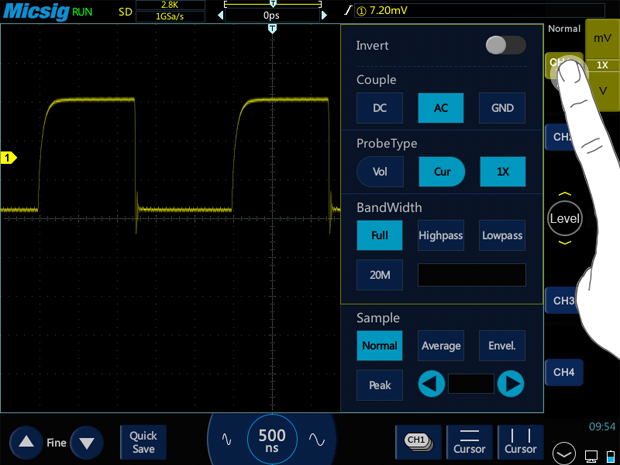
Task: Click the 09:54 clock
Action: (602, 427)
